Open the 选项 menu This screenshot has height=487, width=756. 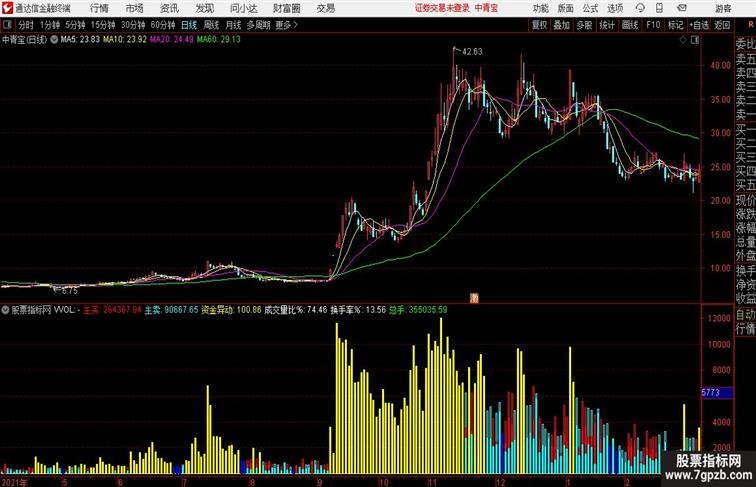[615, 8]
